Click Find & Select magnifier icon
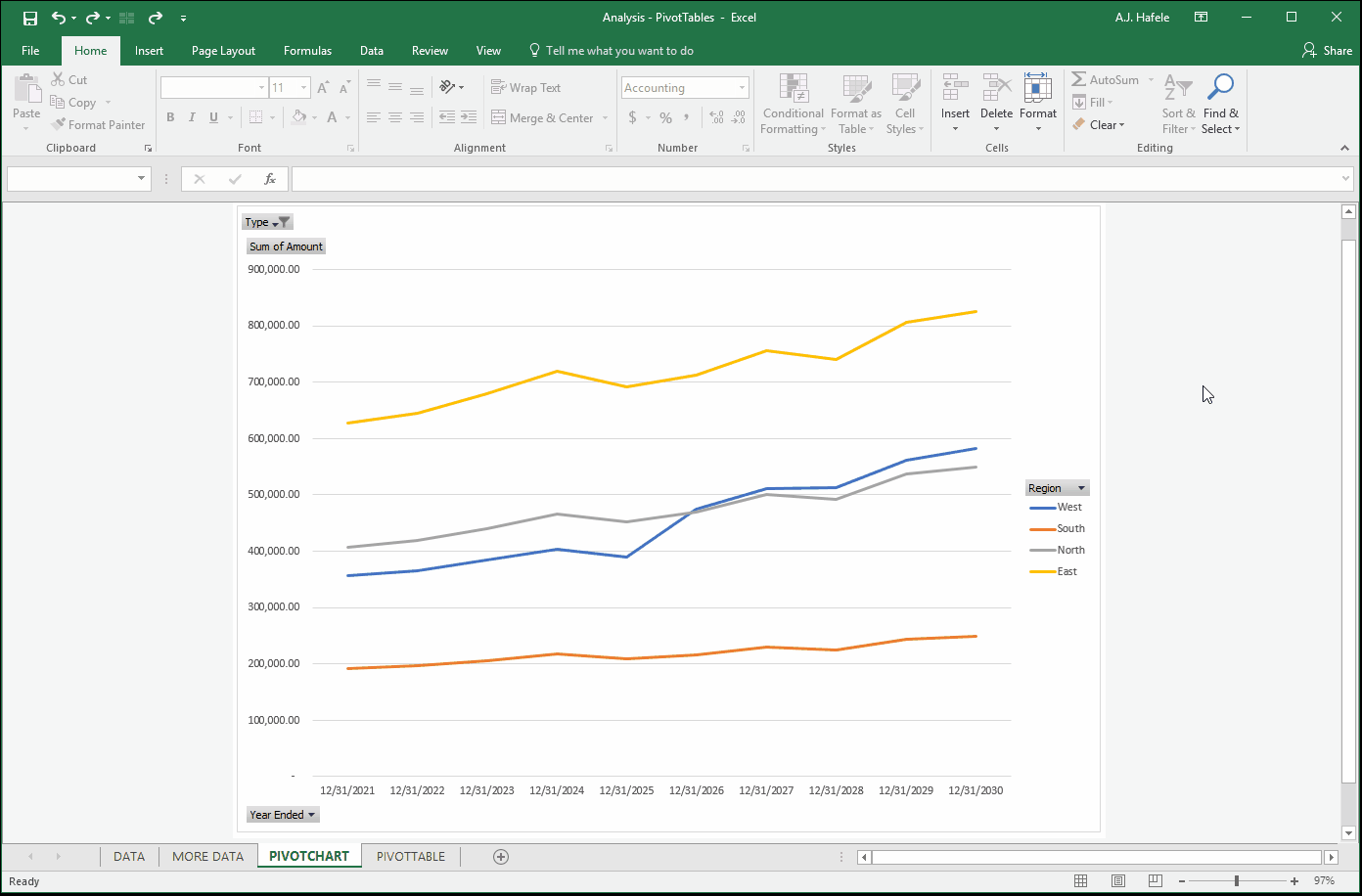 tap(1220, 88)
